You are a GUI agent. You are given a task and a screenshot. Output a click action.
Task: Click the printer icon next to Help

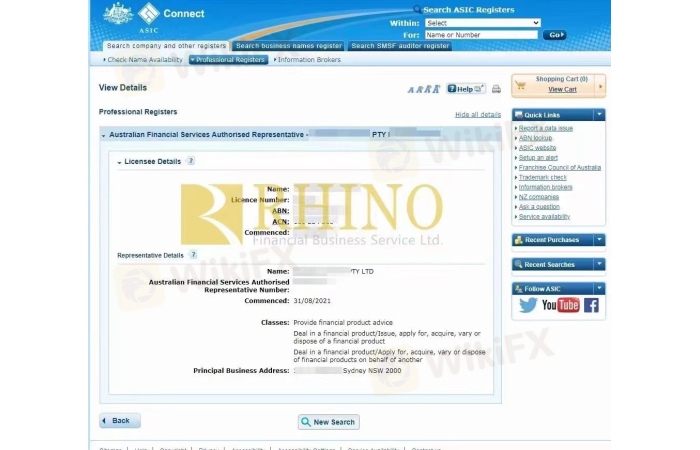pyautogui.click(x=496, y=89)
